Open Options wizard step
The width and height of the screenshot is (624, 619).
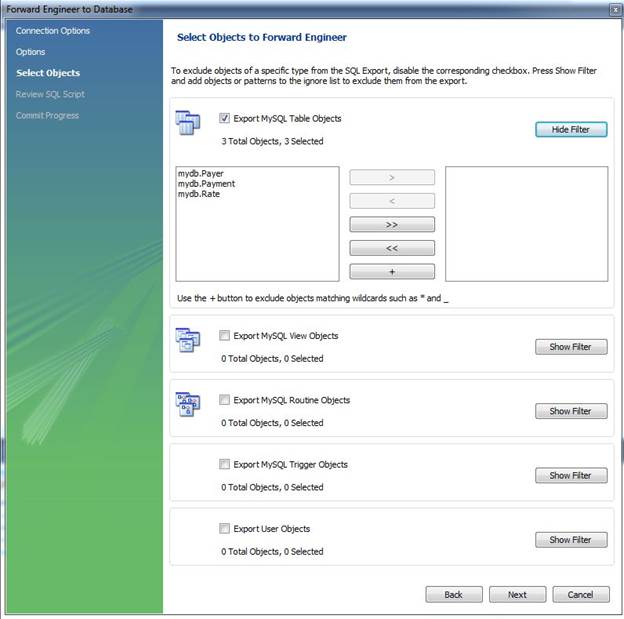[31, 52]
